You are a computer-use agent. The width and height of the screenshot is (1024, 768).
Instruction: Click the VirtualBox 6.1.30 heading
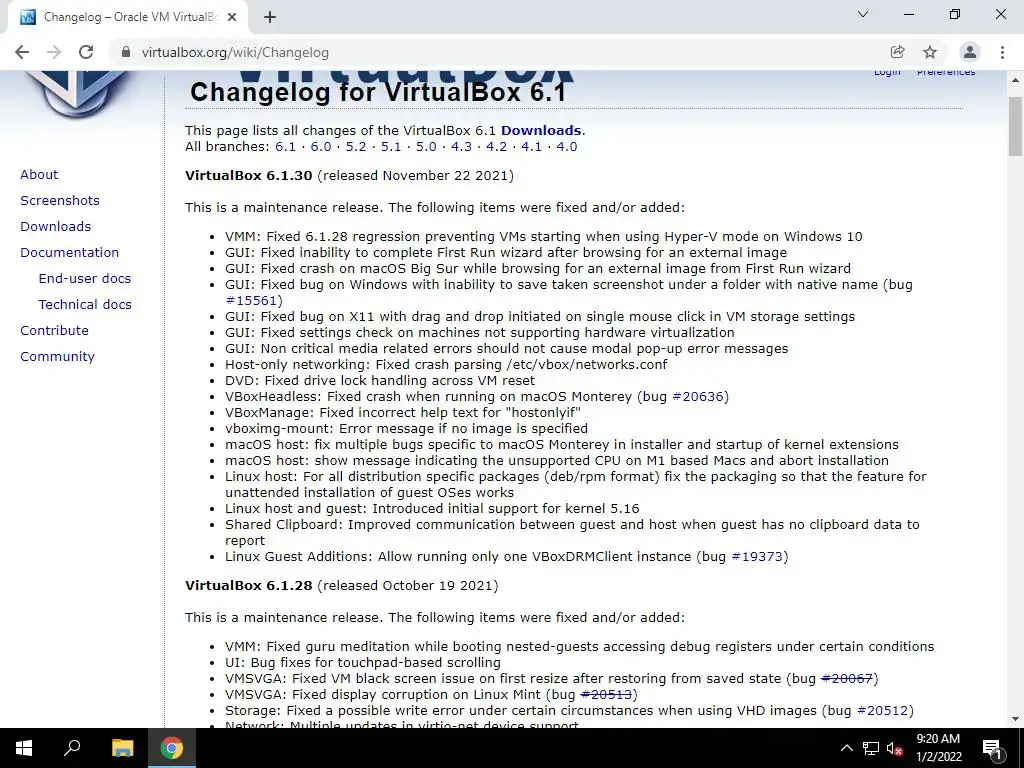pos(249,176)
